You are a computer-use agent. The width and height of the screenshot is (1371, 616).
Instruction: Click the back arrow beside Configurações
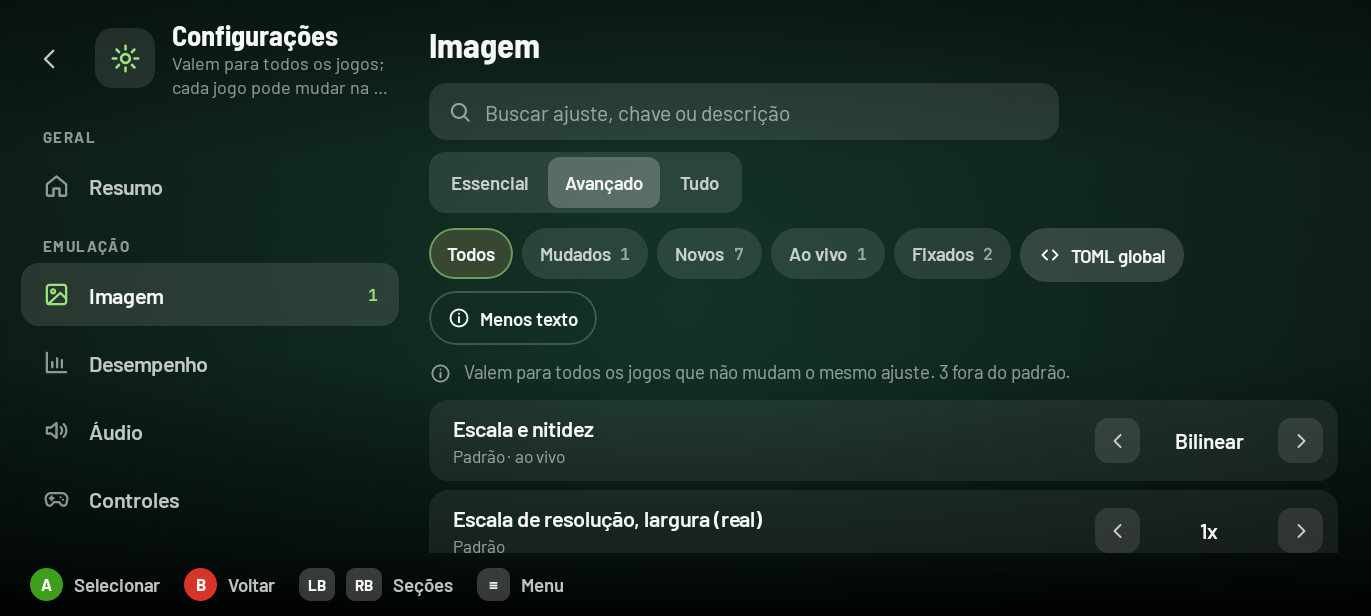(x=49, y=59)
